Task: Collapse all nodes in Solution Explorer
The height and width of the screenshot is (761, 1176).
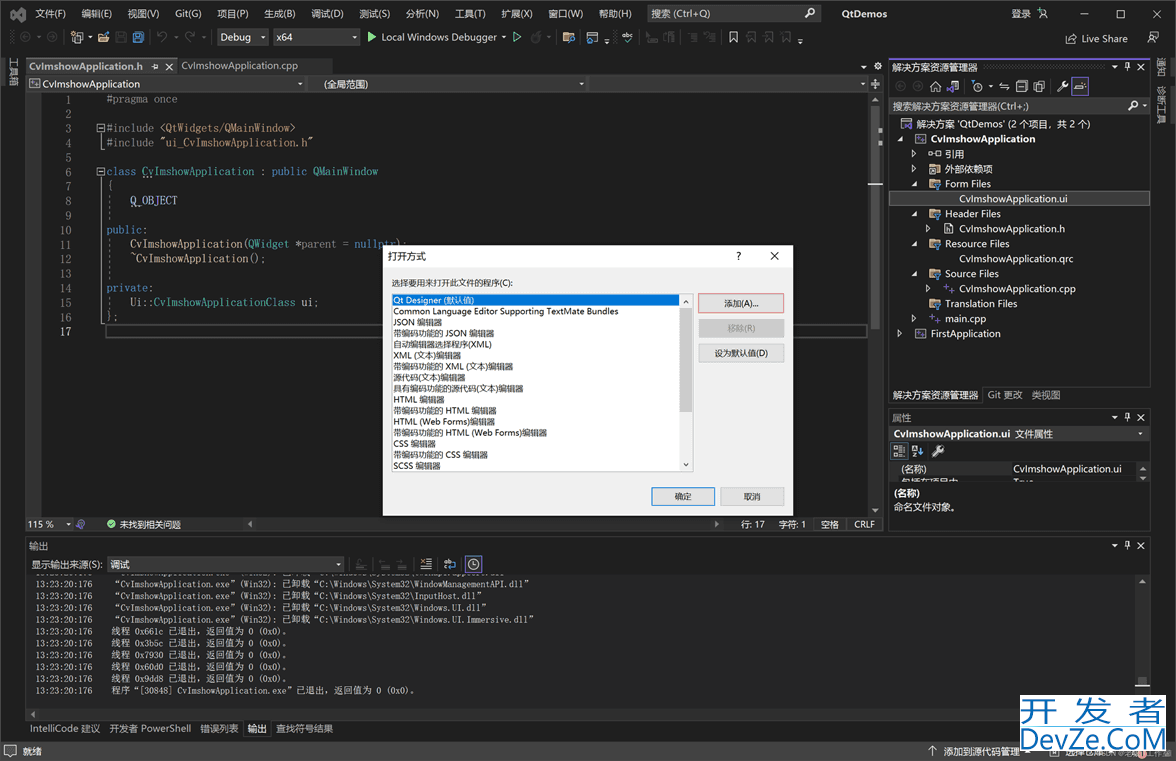Action: click(x=1022, y=86)
